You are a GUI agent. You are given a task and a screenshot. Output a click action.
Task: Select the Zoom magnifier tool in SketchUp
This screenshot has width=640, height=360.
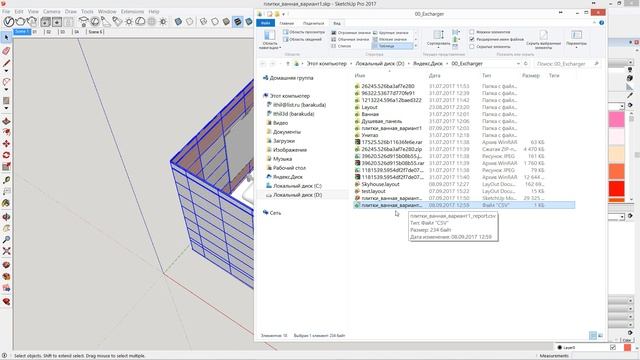[x=6, y=240]
